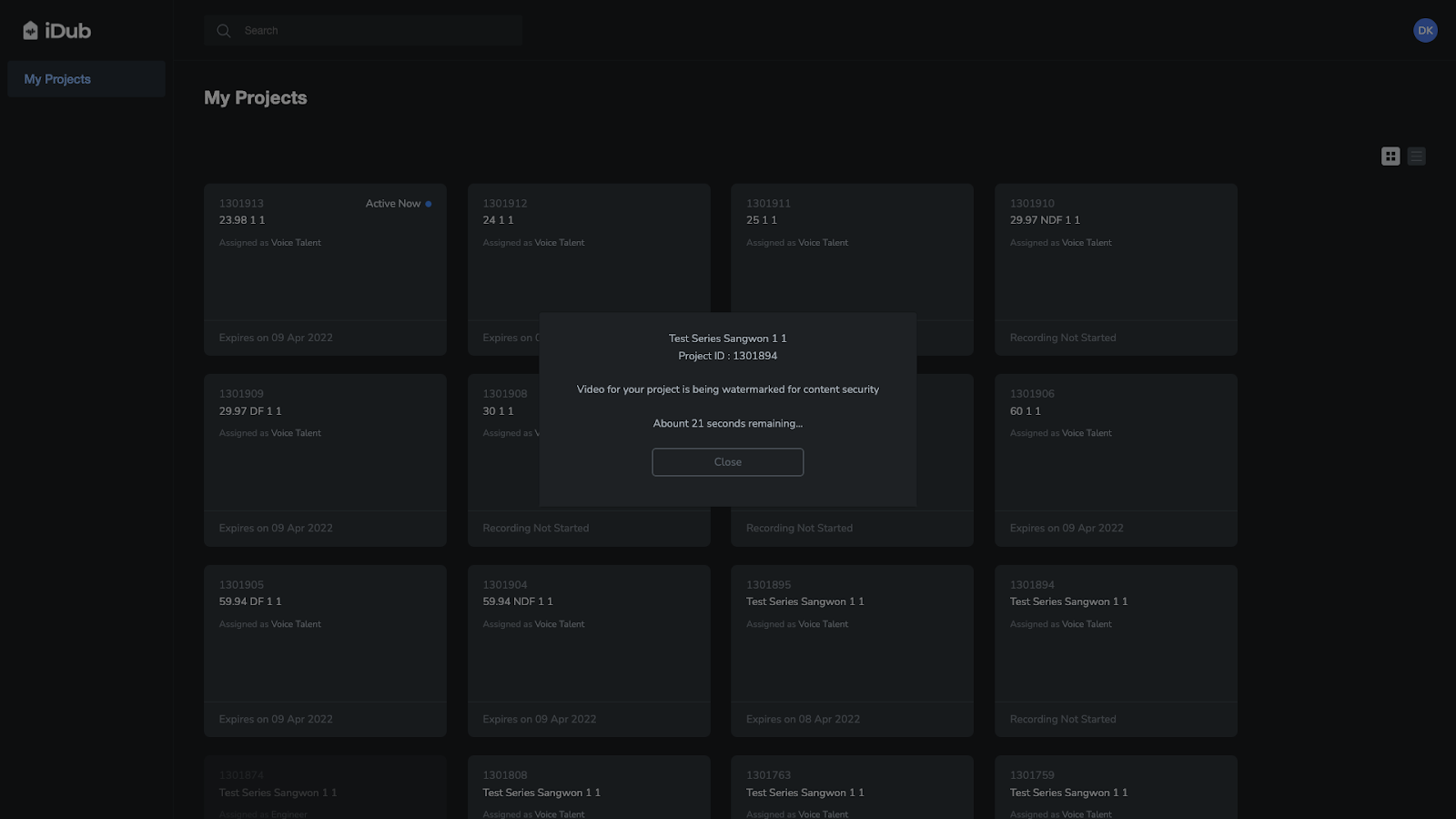Select My Projects in the sidebar
1456x819 pixels.
86,79
